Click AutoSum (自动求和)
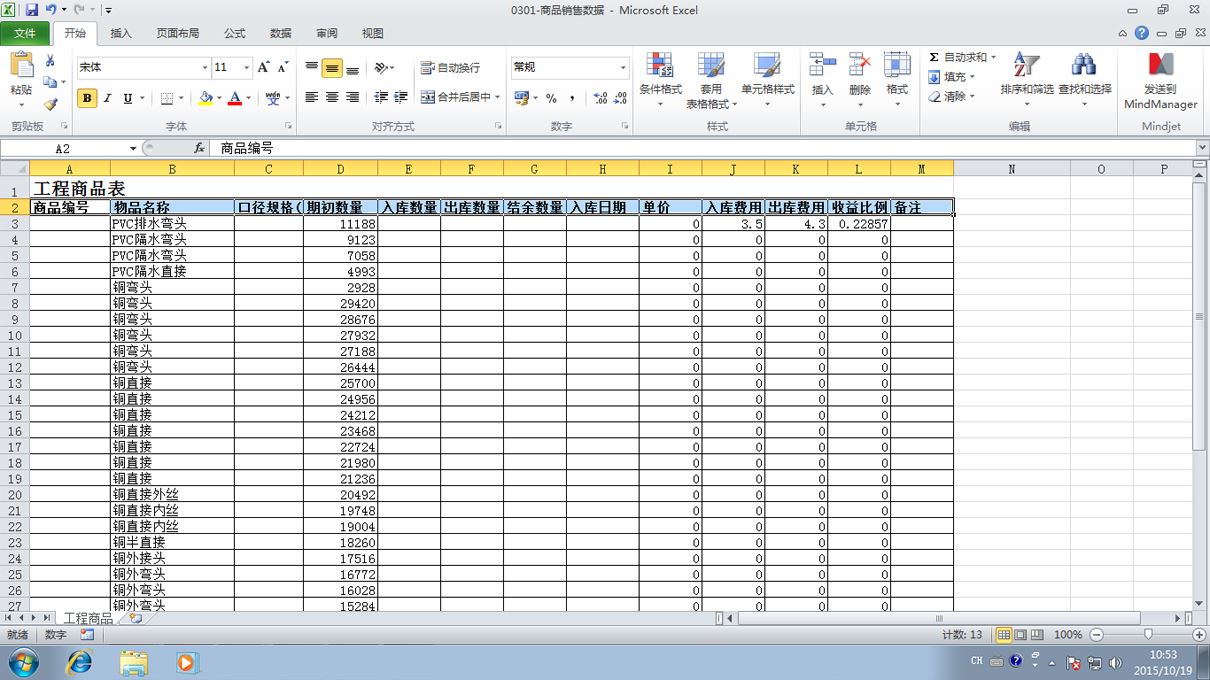Viewport: 1210px width, 680px height. click(961, 57)
